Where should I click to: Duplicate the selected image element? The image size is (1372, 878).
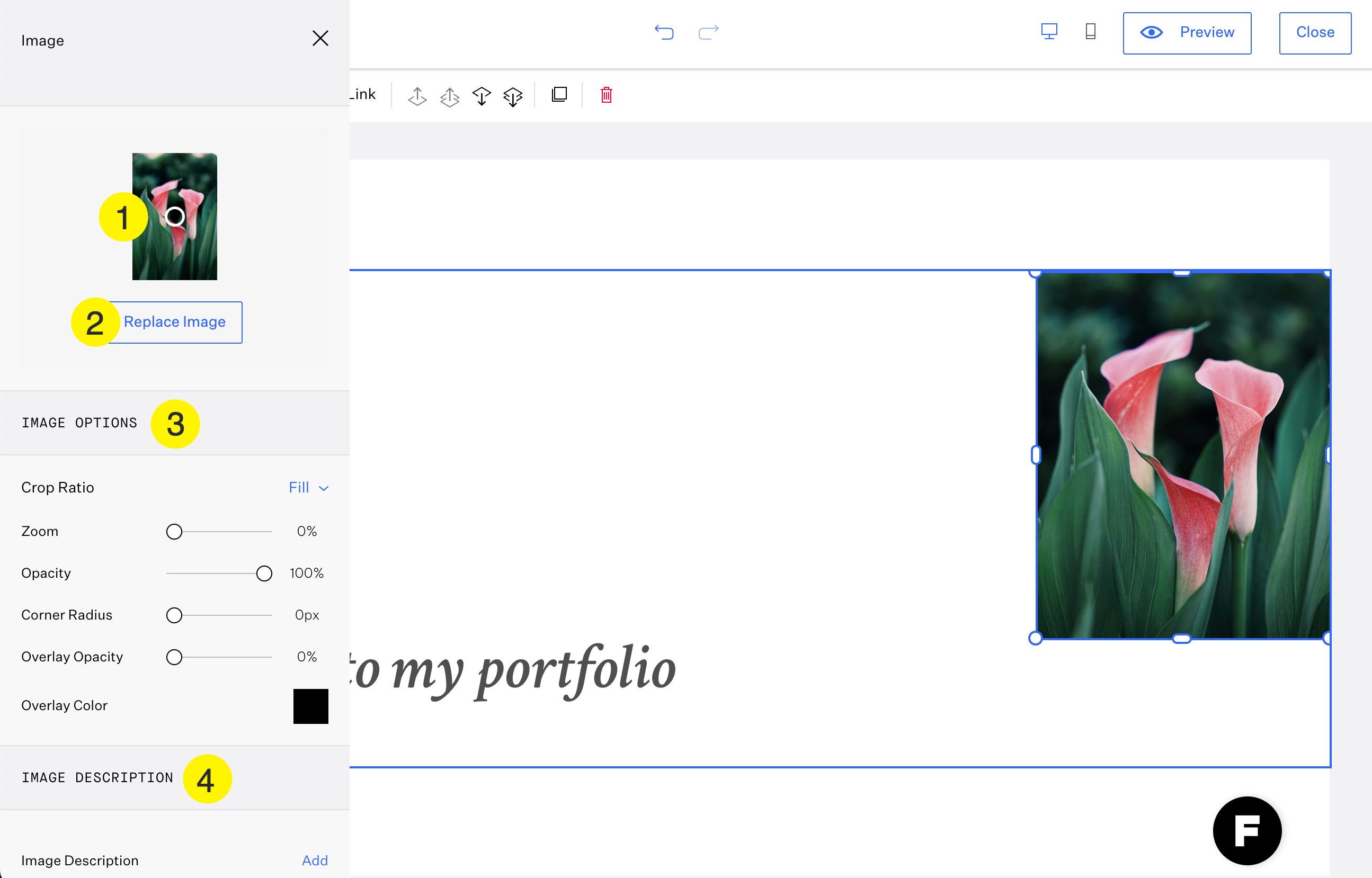point(559,95)
